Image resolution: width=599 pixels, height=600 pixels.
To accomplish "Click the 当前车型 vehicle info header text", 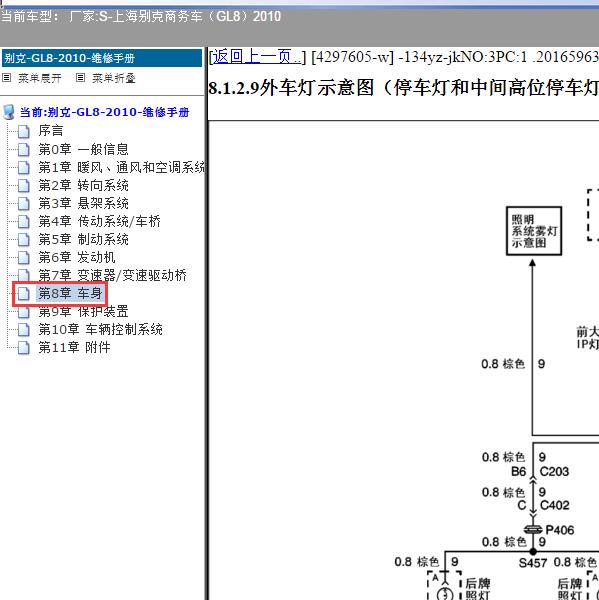I will tap(141, 16).
